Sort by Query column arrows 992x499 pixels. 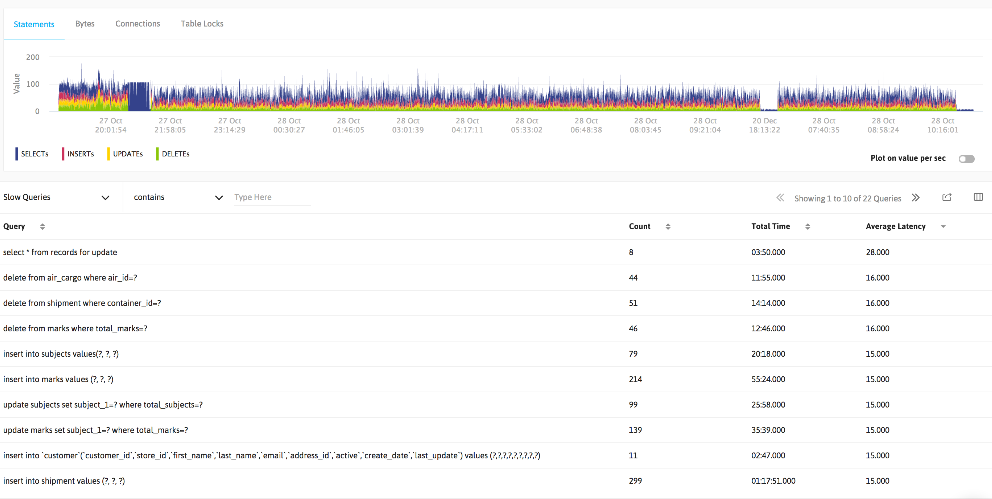coord(42,226)
